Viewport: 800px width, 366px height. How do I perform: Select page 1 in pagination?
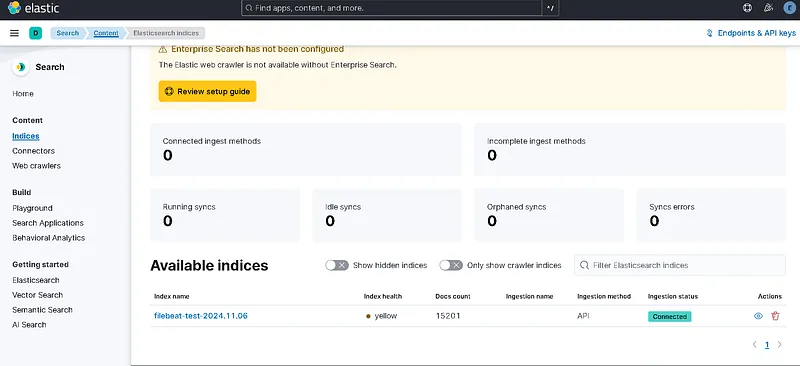coord(767,345)
